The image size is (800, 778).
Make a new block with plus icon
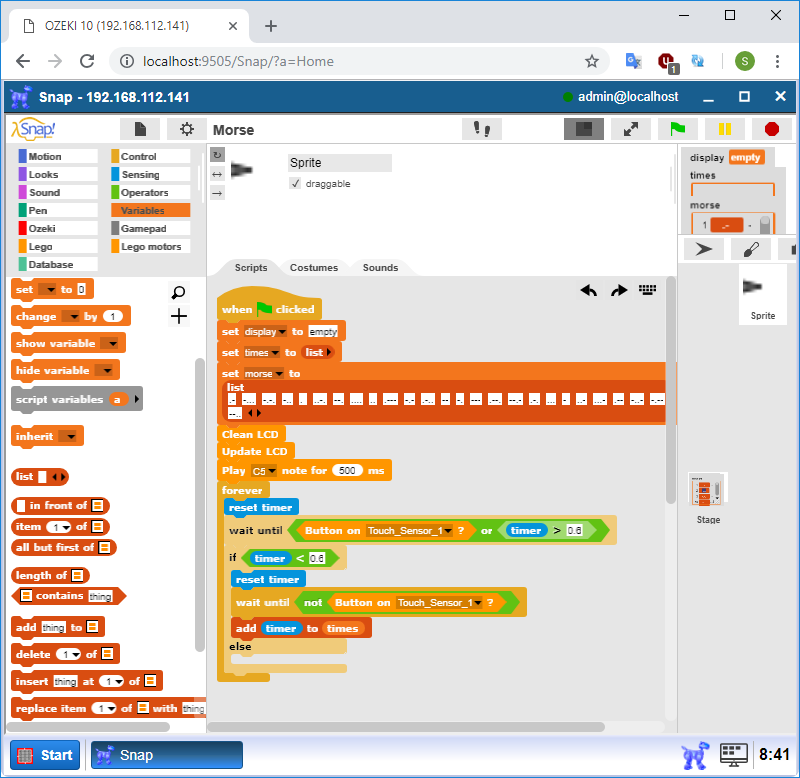[179, 316]
